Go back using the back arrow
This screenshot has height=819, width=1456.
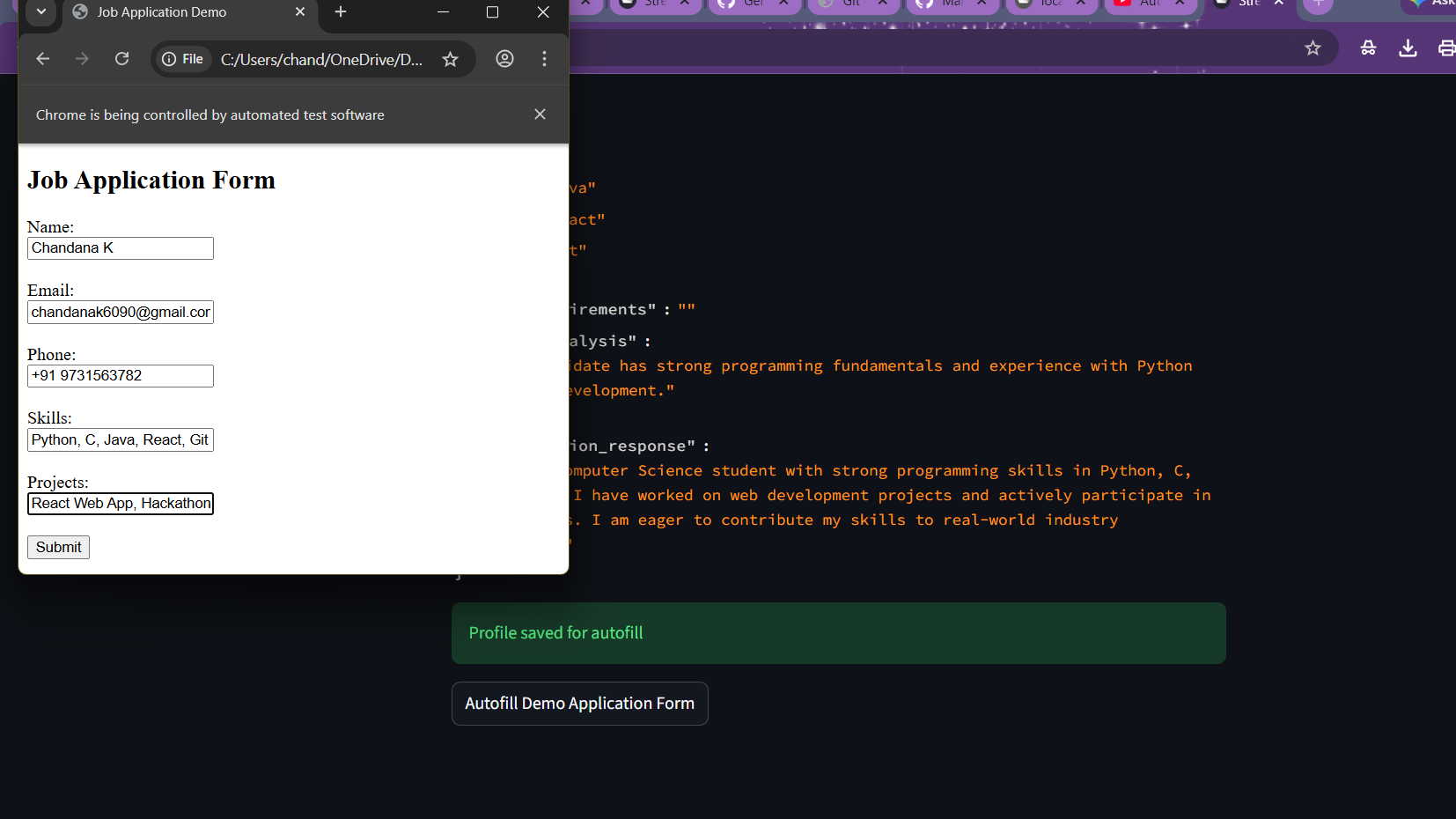(42, 59)
